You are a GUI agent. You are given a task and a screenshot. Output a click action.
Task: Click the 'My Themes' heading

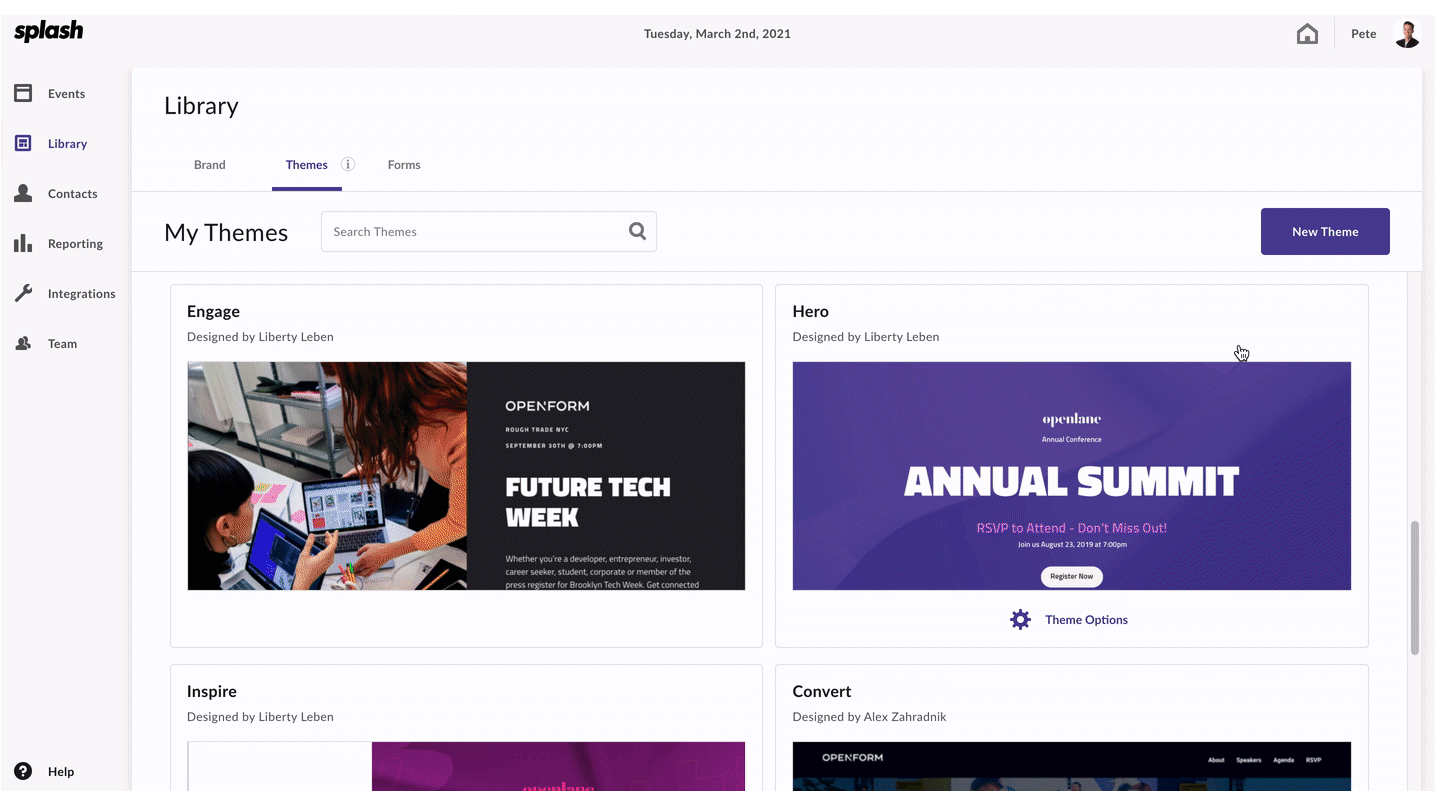tap(226, 232)
